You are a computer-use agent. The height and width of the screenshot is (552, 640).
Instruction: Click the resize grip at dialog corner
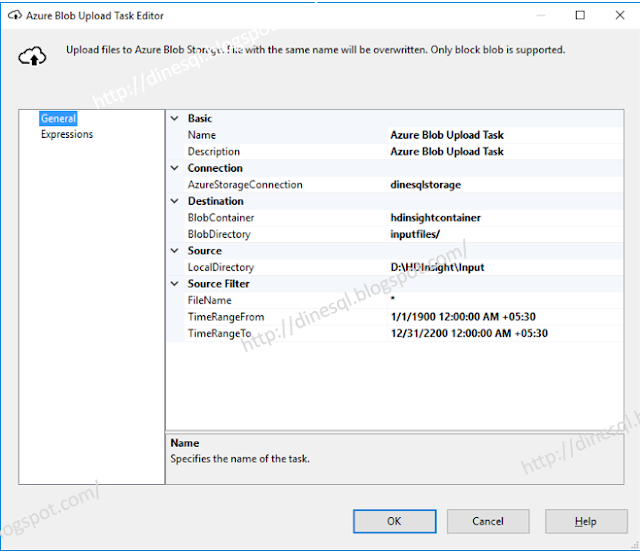click(635, 545)
